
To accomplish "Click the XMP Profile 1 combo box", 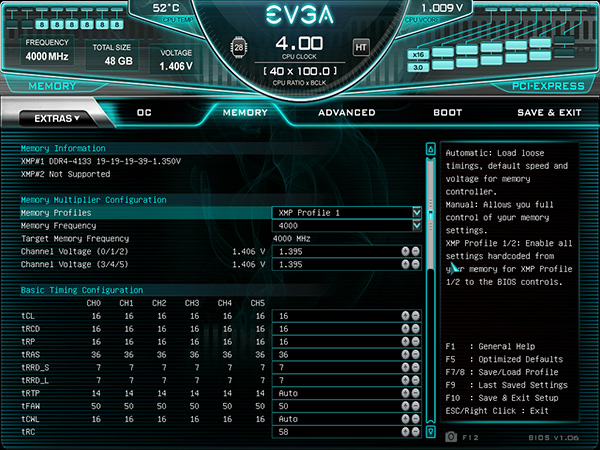I will tap(347, 213).
